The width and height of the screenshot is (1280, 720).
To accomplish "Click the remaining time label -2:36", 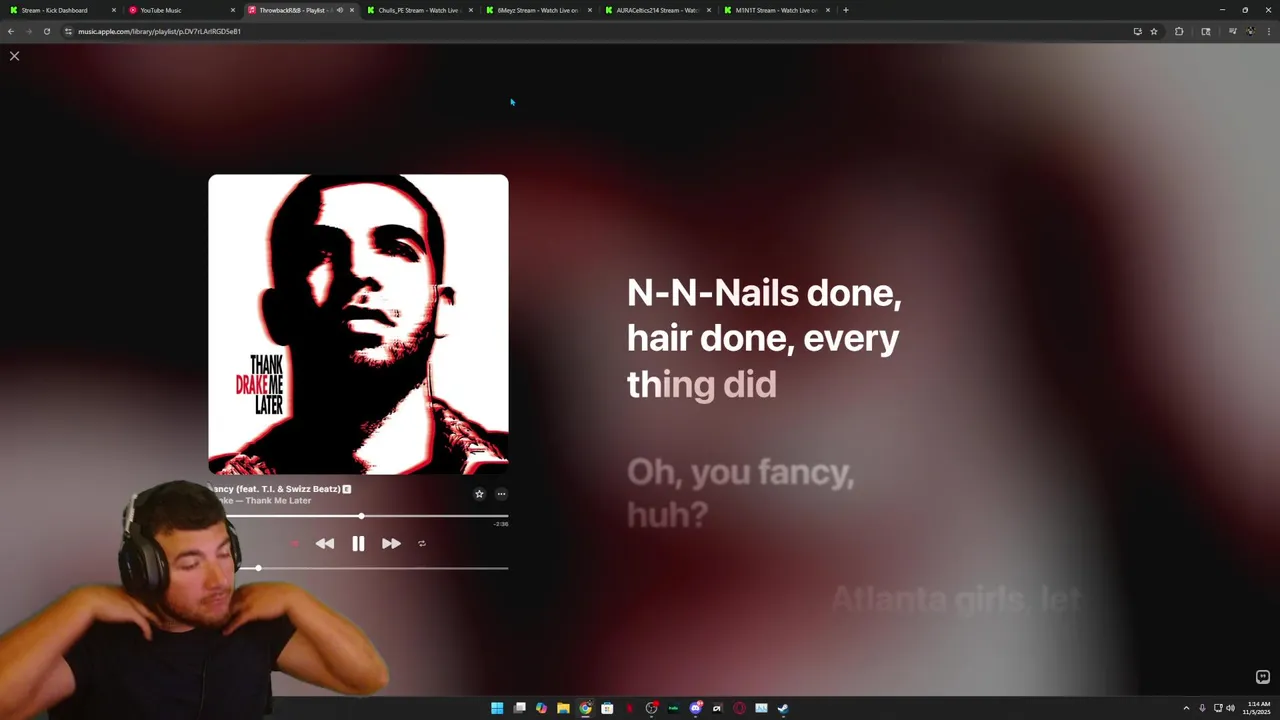I will 501,524.
